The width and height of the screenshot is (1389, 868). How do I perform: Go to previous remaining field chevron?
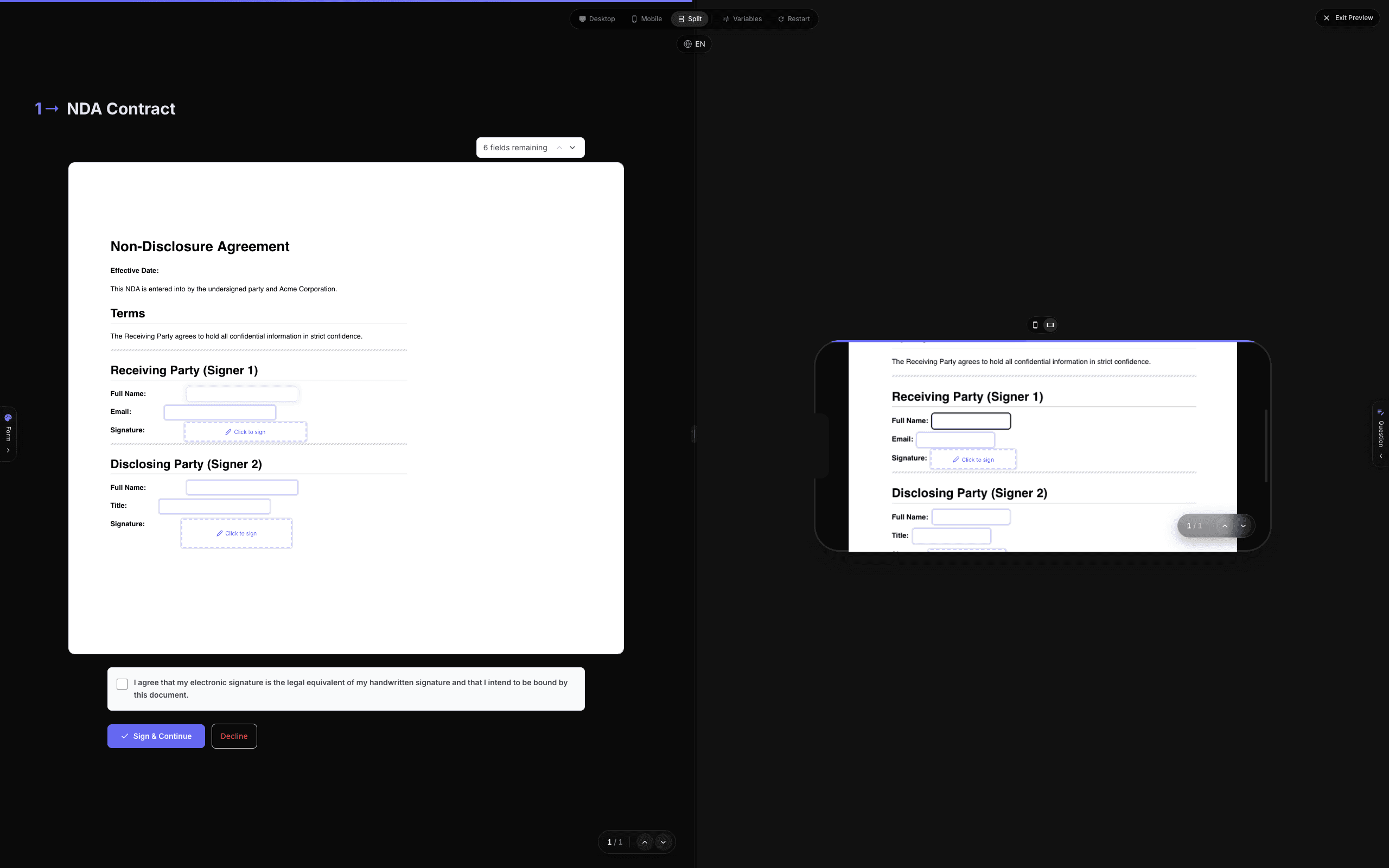(x=559, y=148)
